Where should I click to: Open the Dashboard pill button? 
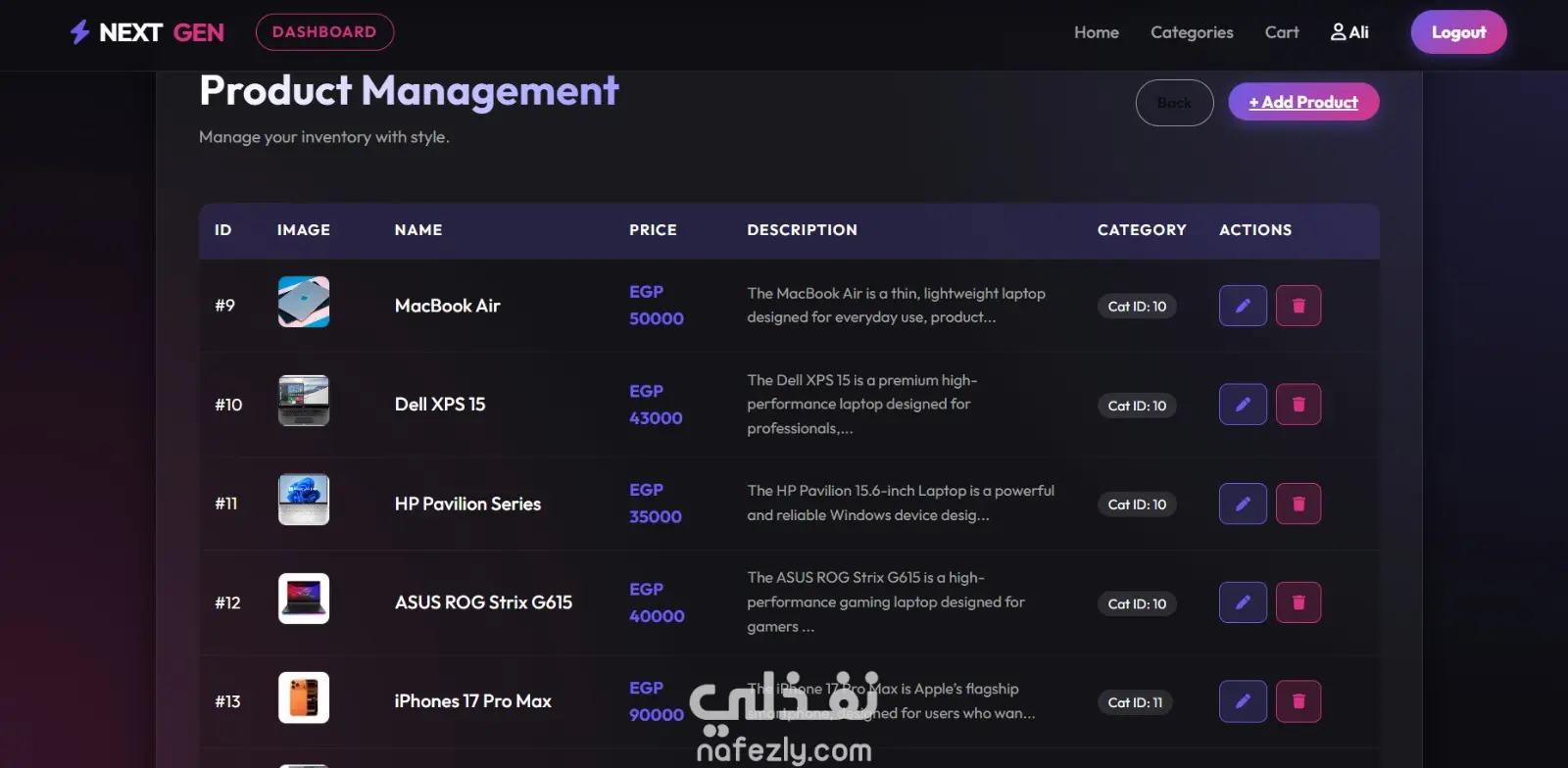[x=324, y=32]
